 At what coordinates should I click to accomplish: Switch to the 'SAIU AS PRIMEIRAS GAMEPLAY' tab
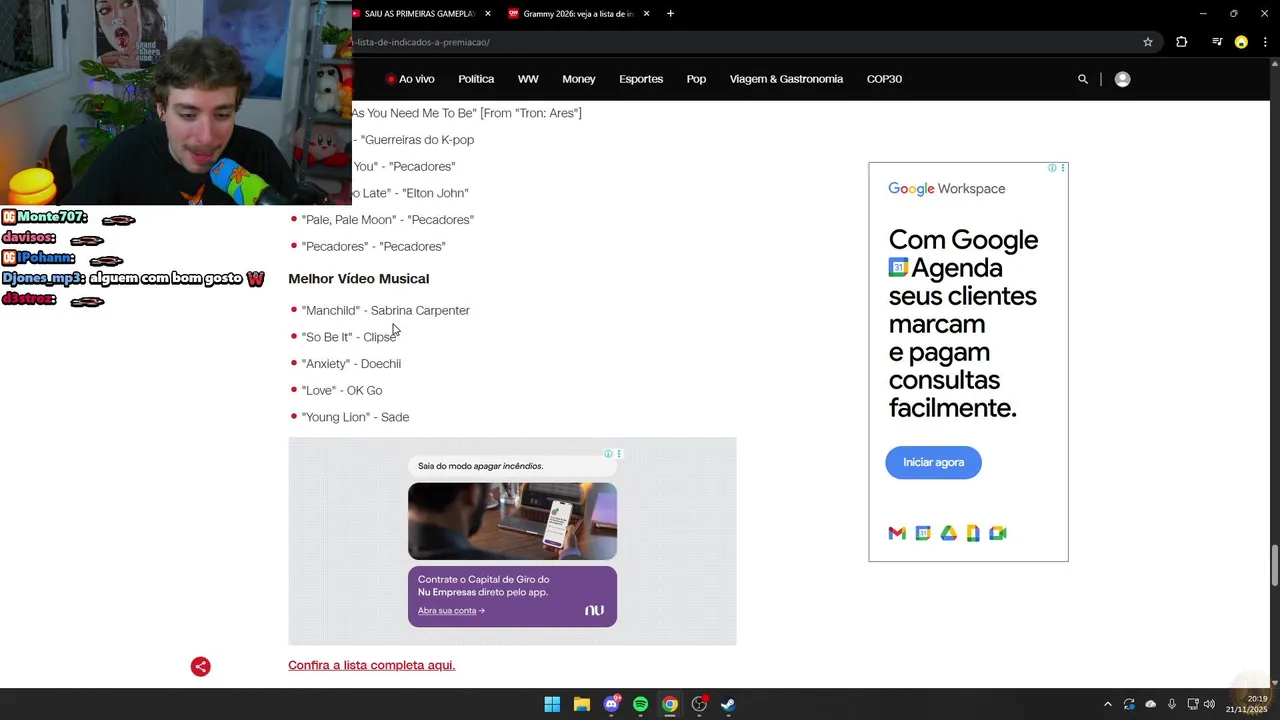[x=418, y=13]
